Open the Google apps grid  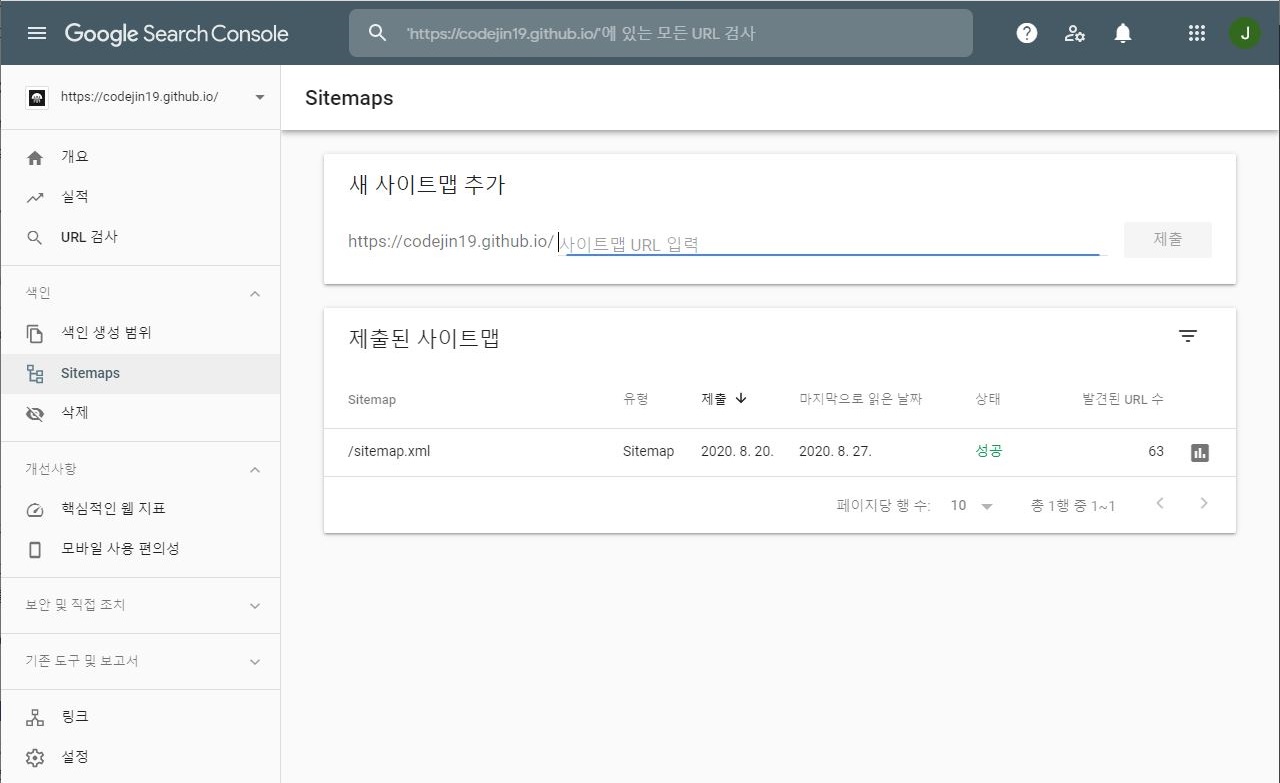[x=1197, y=33]
